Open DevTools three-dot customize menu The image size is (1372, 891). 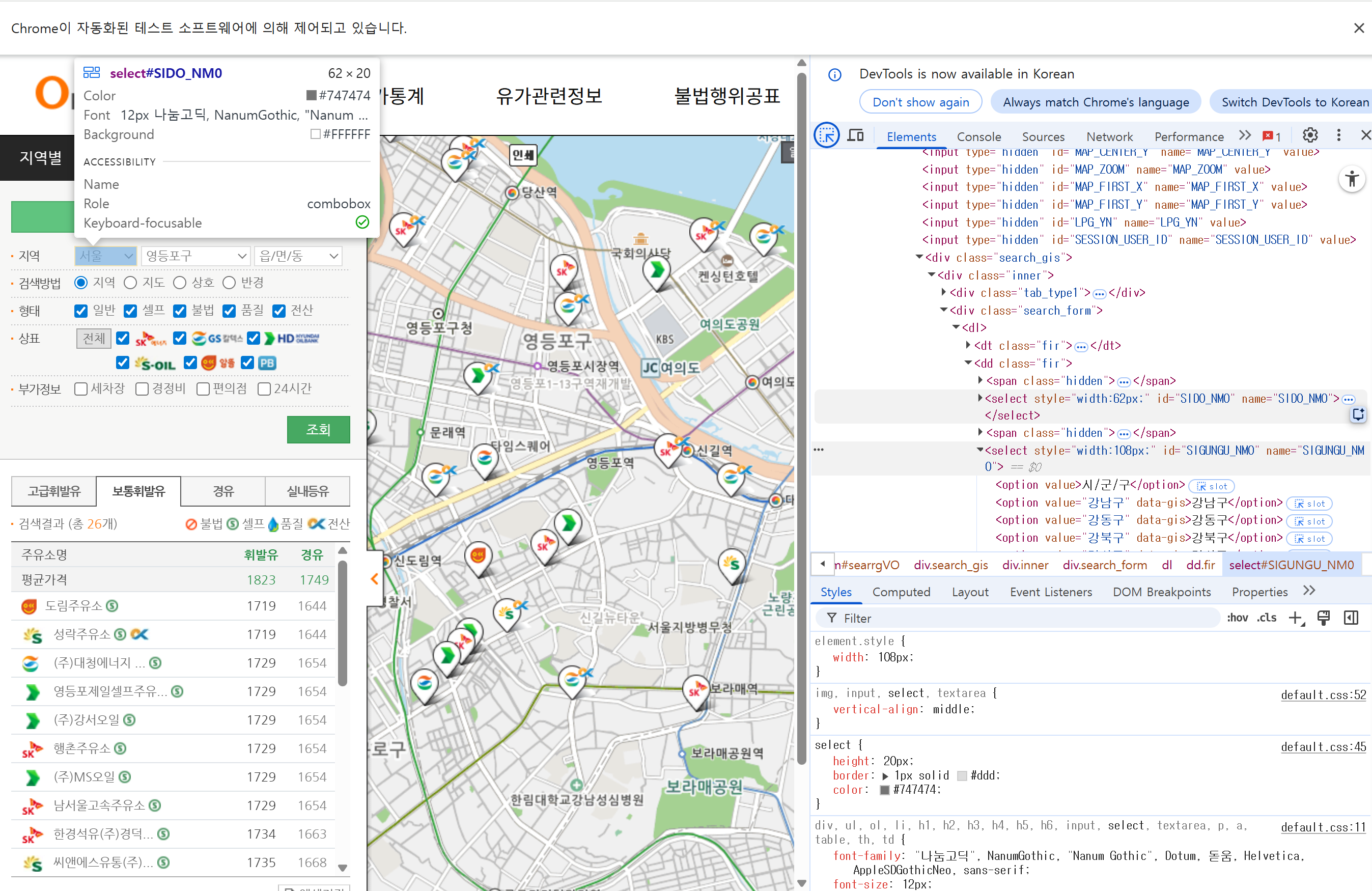pyautogui.click(x=1338, y=135)
